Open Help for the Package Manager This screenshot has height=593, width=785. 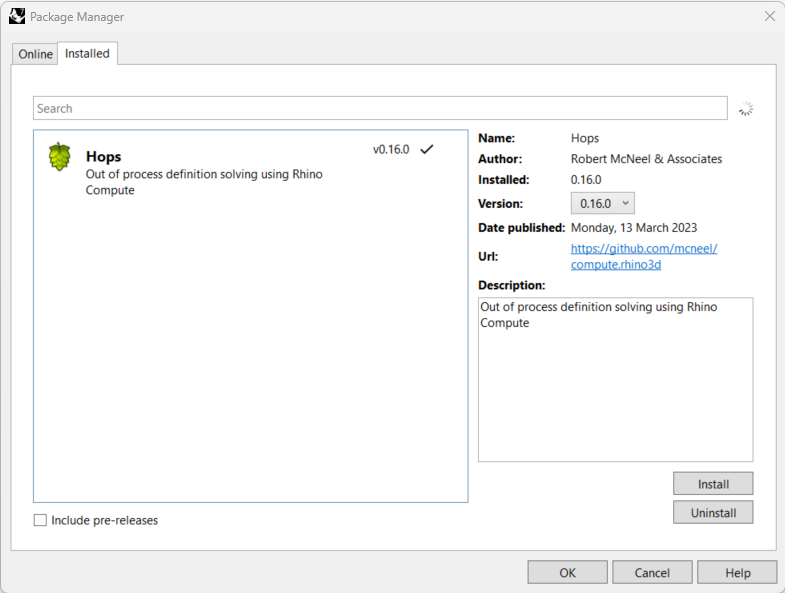(737, 572)
